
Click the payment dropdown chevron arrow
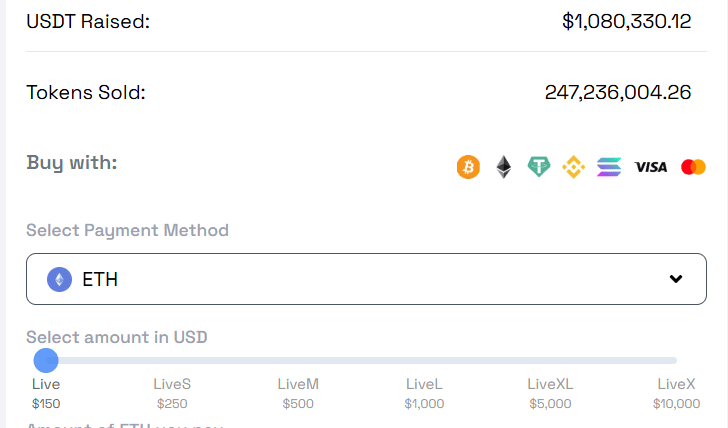[x=676, y=279]
